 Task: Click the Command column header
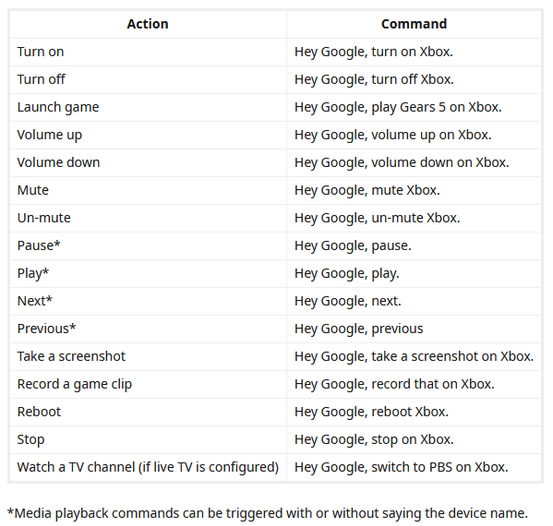click(414, 24)
